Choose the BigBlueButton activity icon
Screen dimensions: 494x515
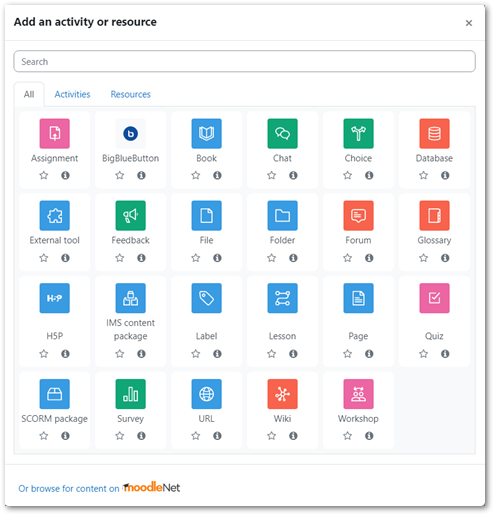point(130,133)
